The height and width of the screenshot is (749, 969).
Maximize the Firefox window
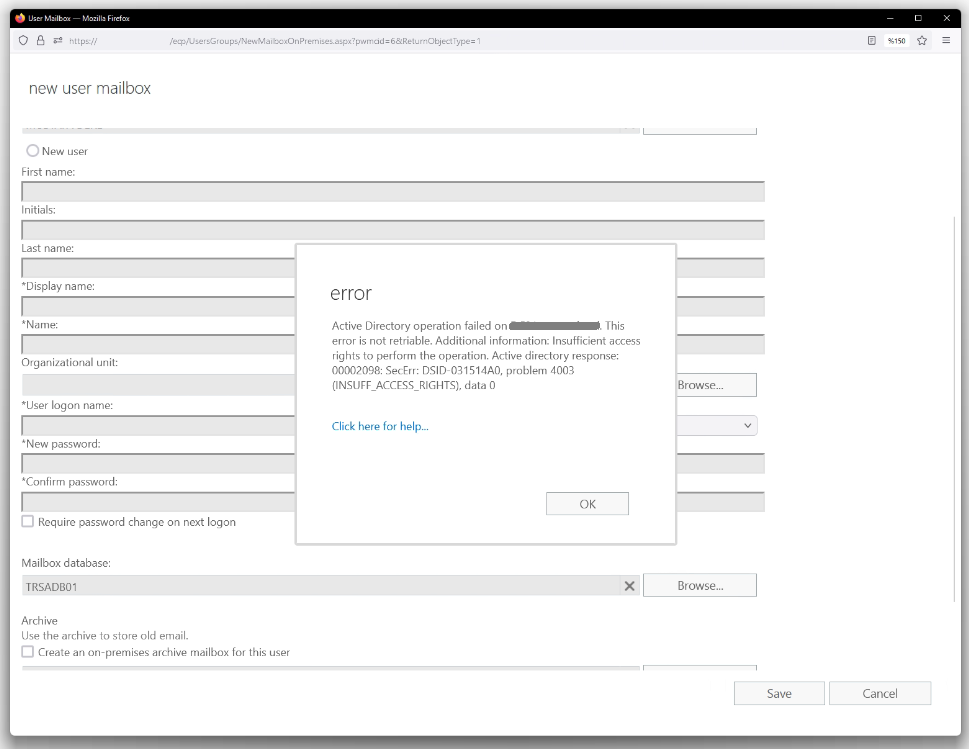(918, 18)
